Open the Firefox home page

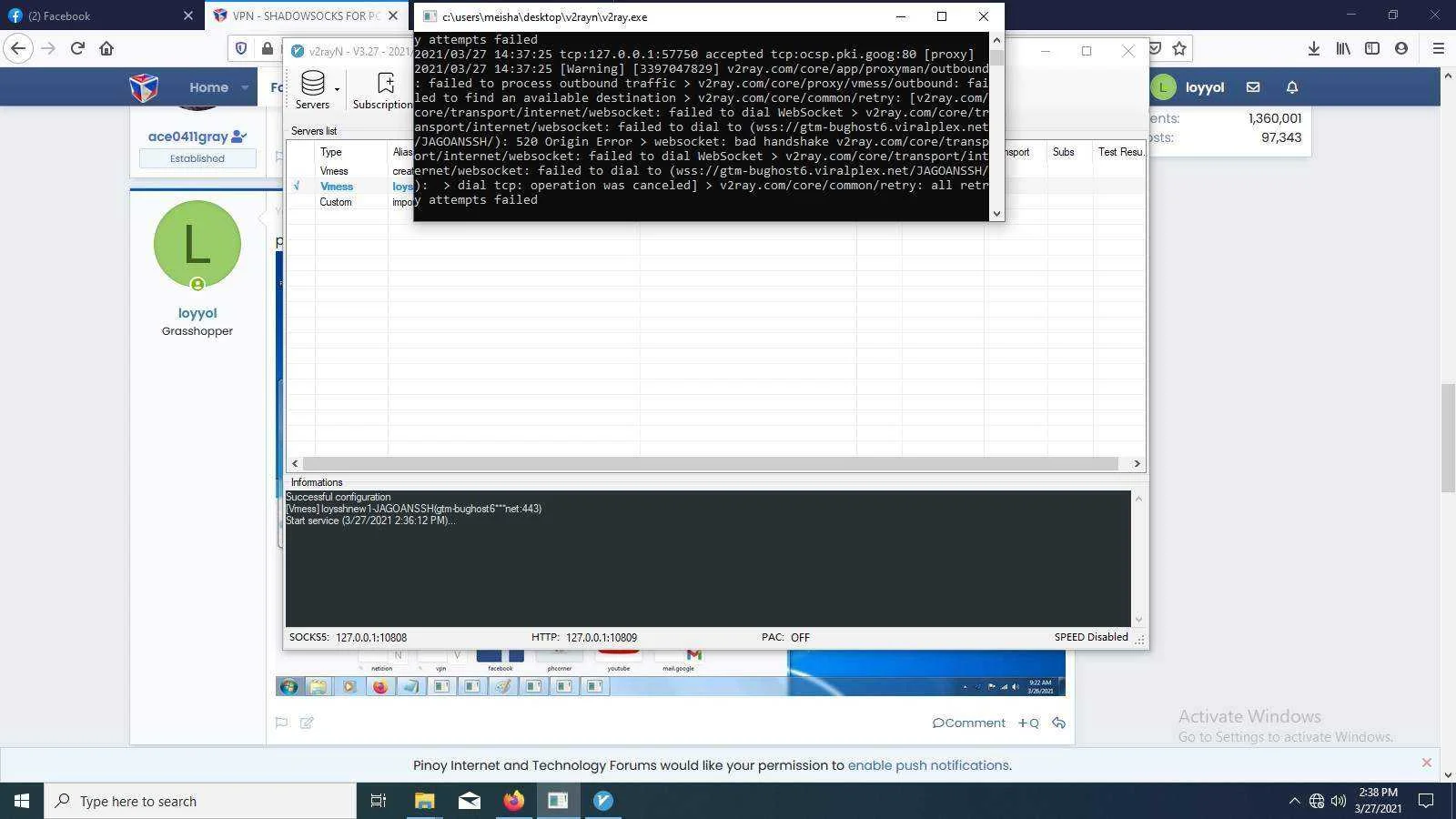106,48
